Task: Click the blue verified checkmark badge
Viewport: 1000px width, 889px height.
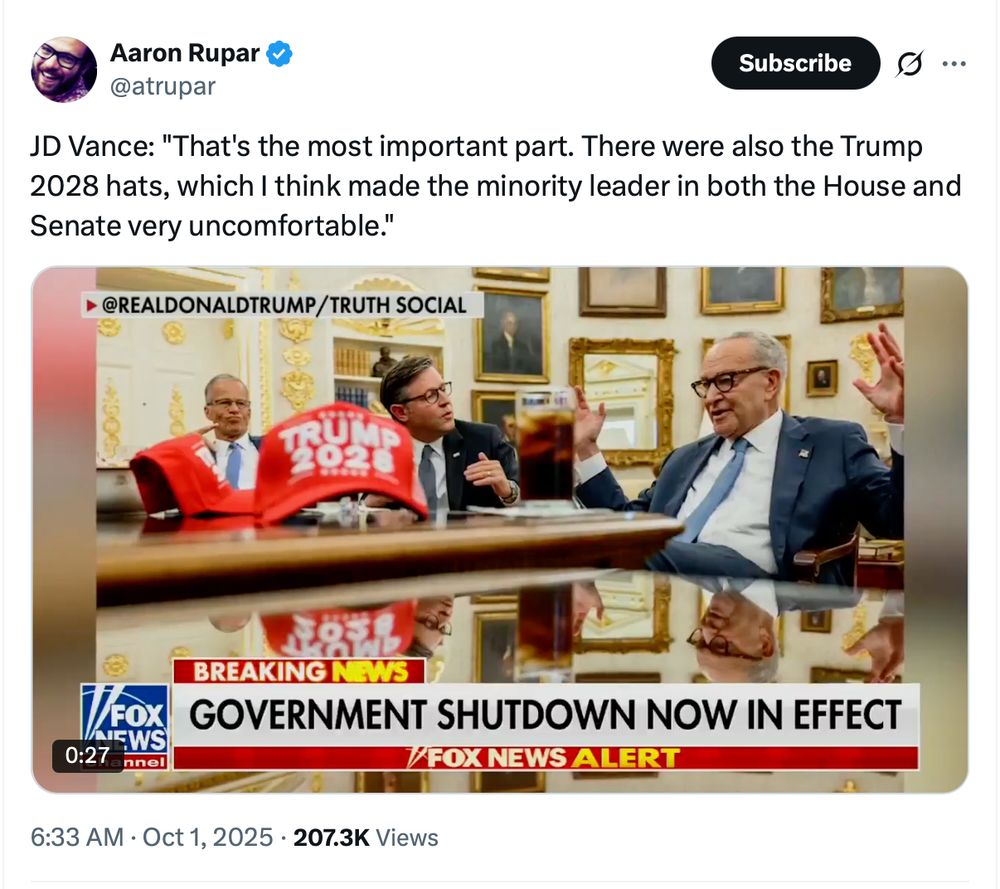Action: (x=279, y=54)
